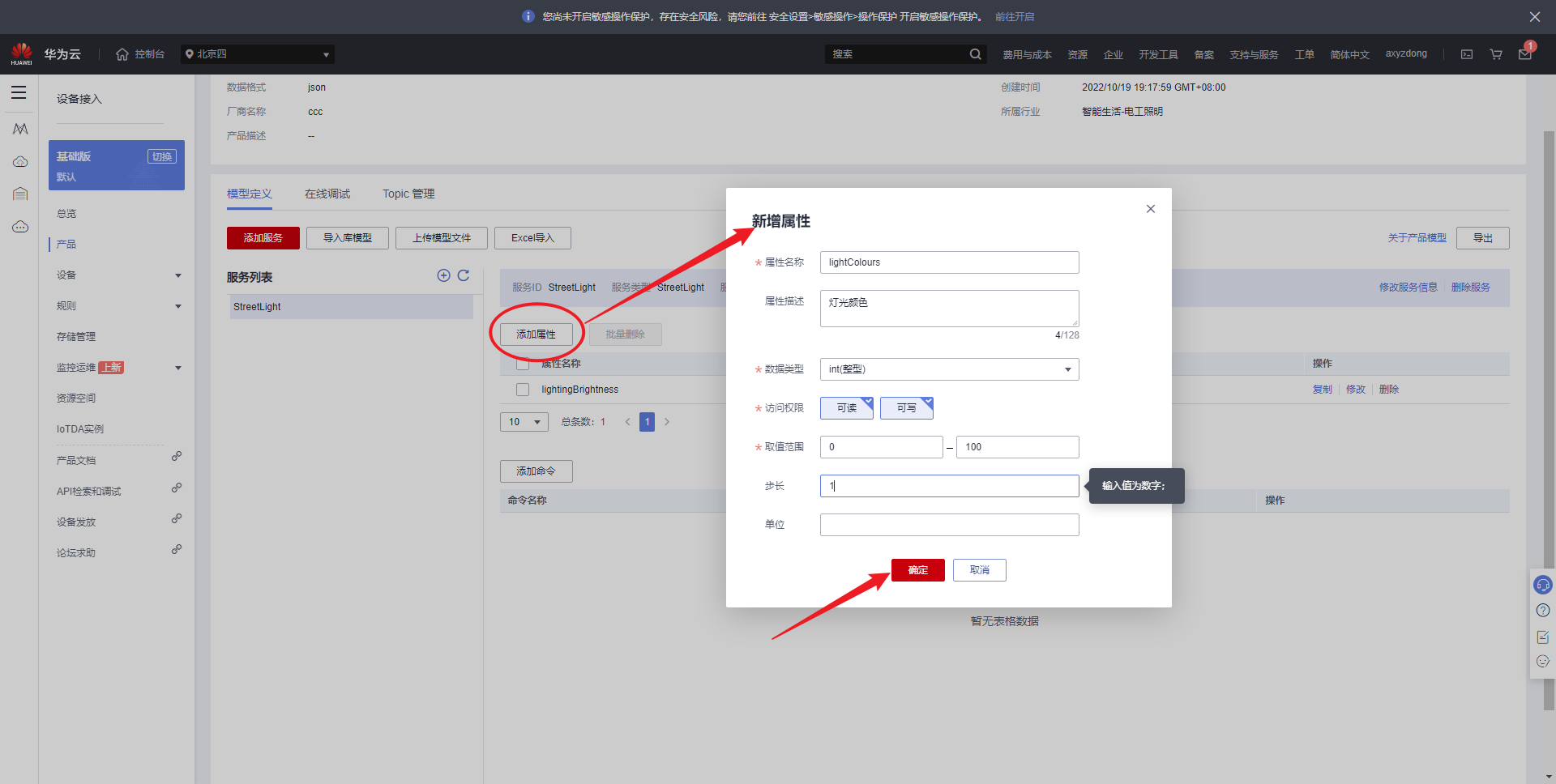1556x784 pixels.
Task: Open the hamburger menu icon
Action: (19, 92)
